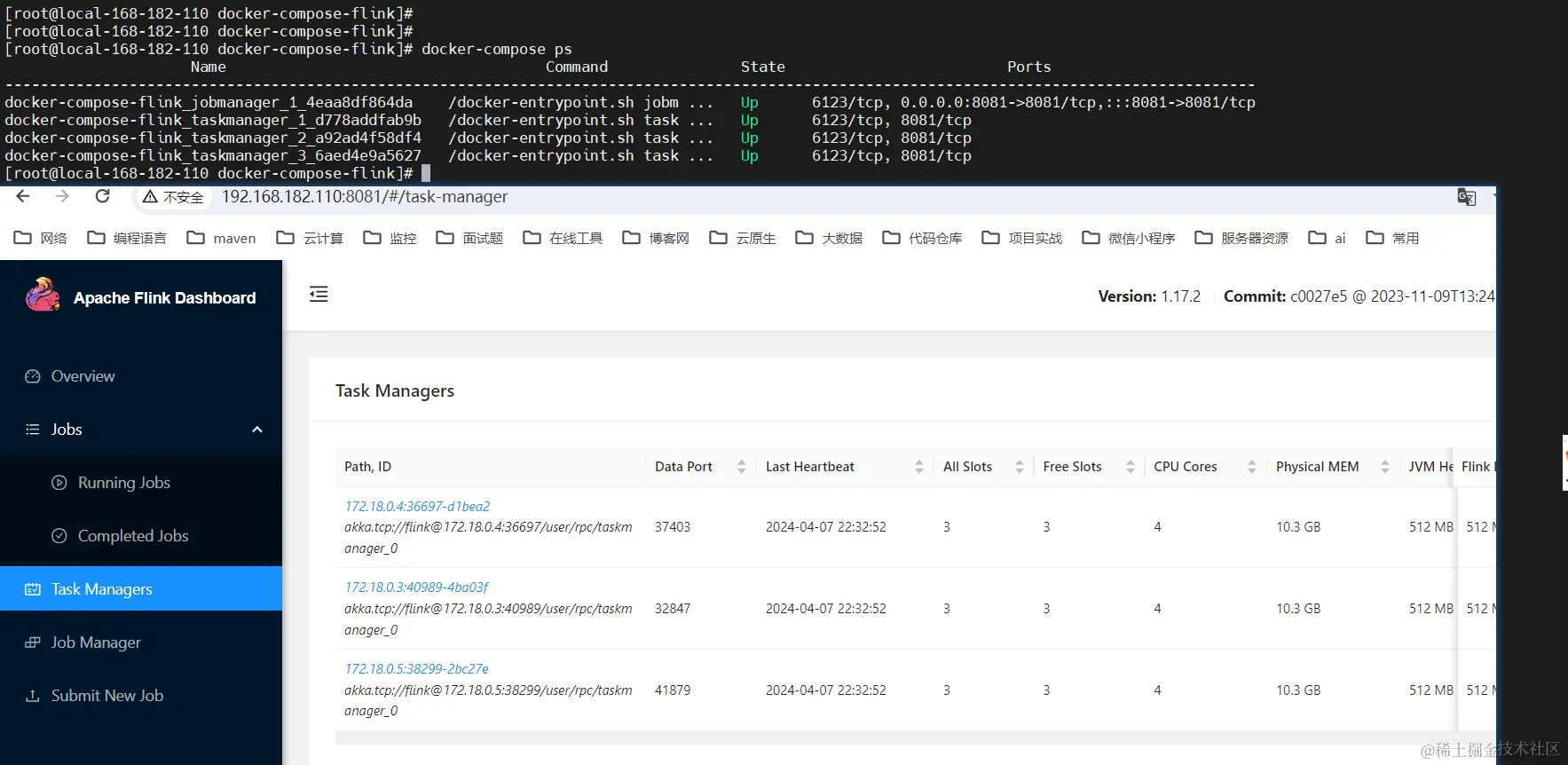The height and width of the screenshot is (765, 1568).
Task: Open the 代码仓库 bookmark folder
Action: pyautogui.click(x=922, y=238)
